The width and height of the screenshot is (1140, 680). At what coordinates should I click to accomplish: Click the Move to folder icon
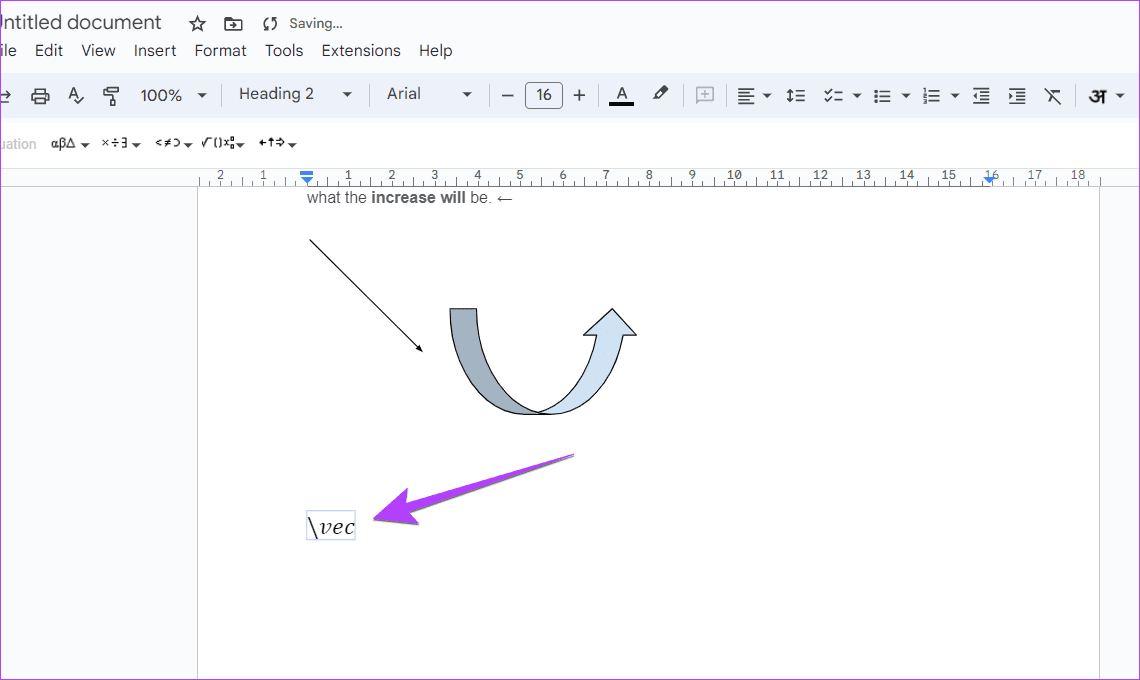coord(233,23)
